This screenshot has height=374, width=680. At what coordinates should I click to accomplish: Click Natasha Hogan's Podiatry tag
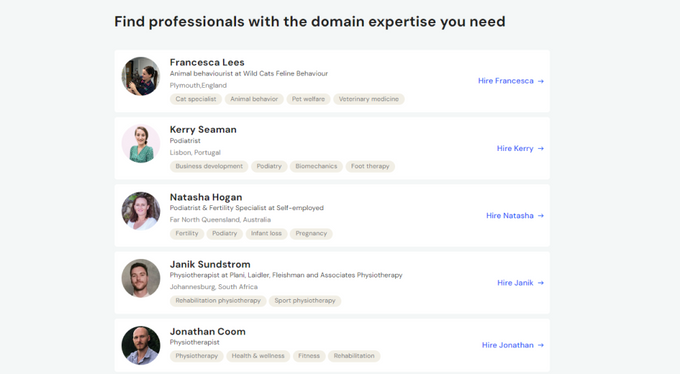(224, 234)
